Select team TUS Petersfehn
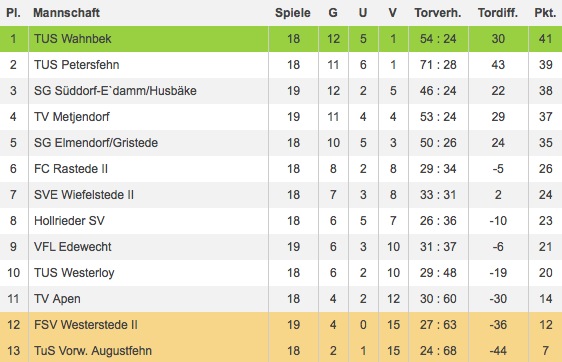Viewport: 562px width, 362px height. click(x=77, y=65)
